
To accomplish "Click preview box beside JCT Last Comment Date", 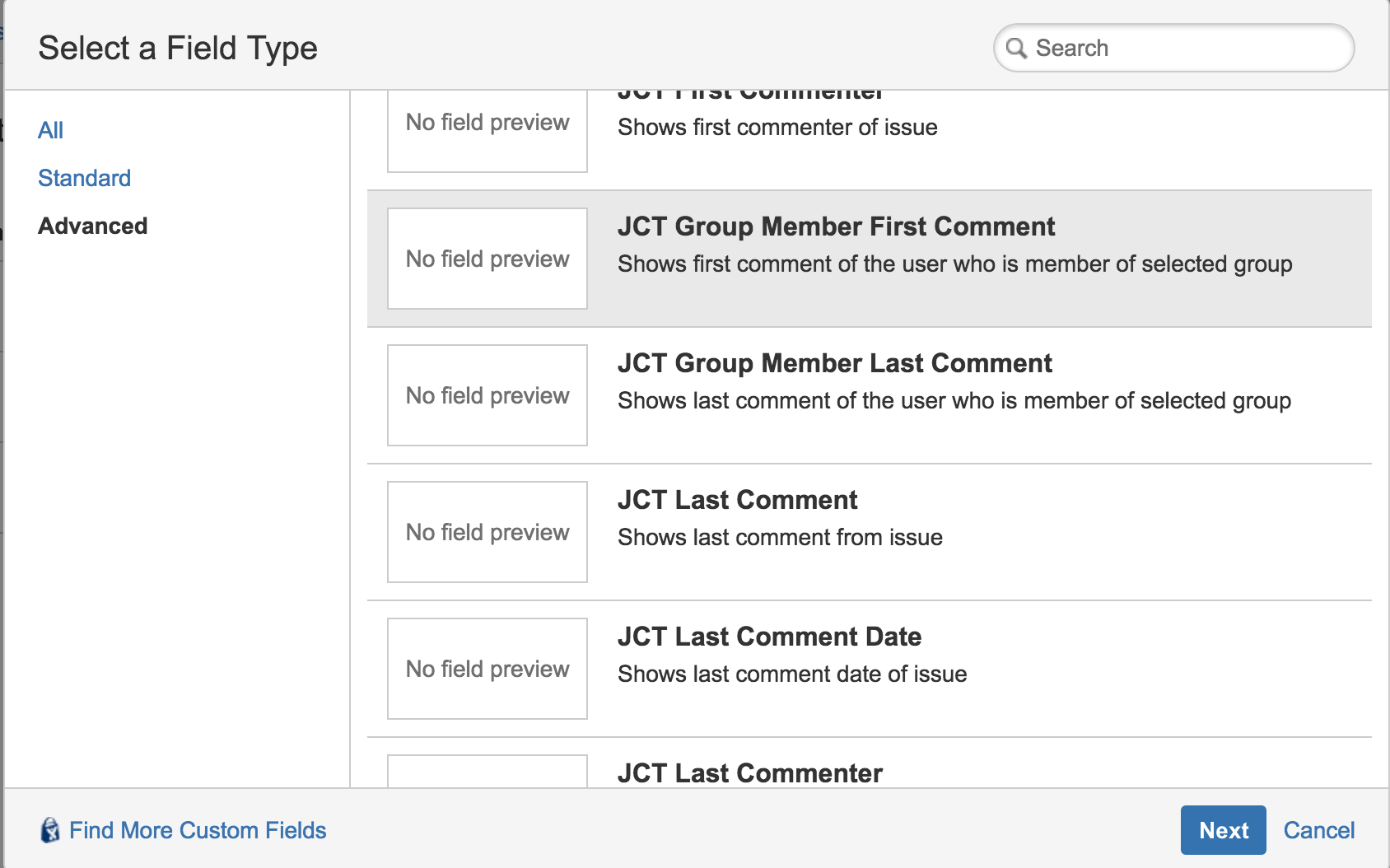I will pos(487,669).
